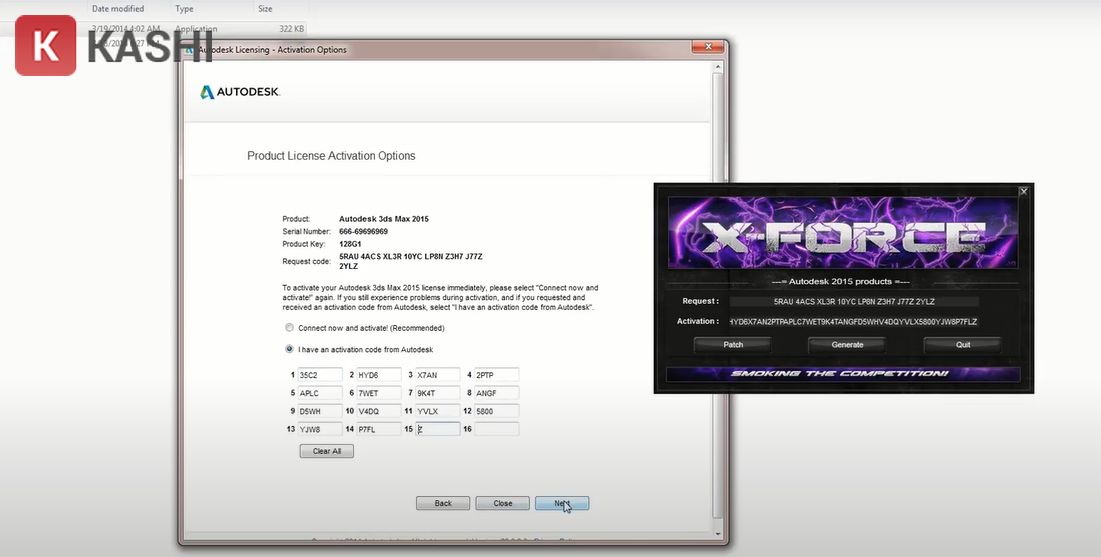Click the Autodesk 2015 products label in X-Force
This screenshot has height=557, width=1101.
pos(840,282)
